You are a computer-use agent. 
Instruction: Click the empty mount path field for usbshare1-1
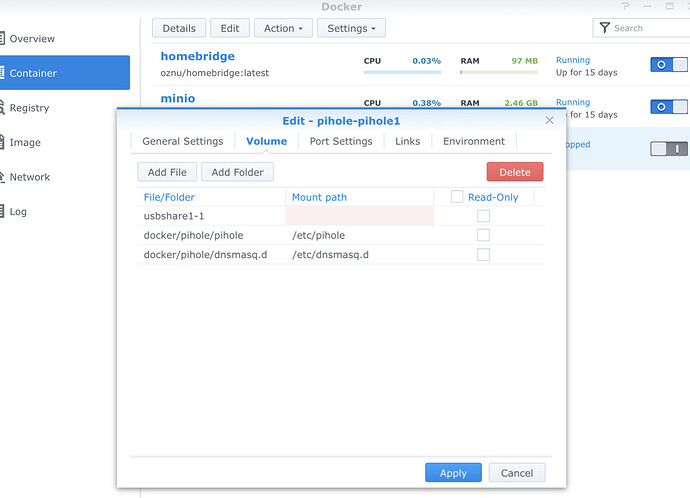coord(359,216)
